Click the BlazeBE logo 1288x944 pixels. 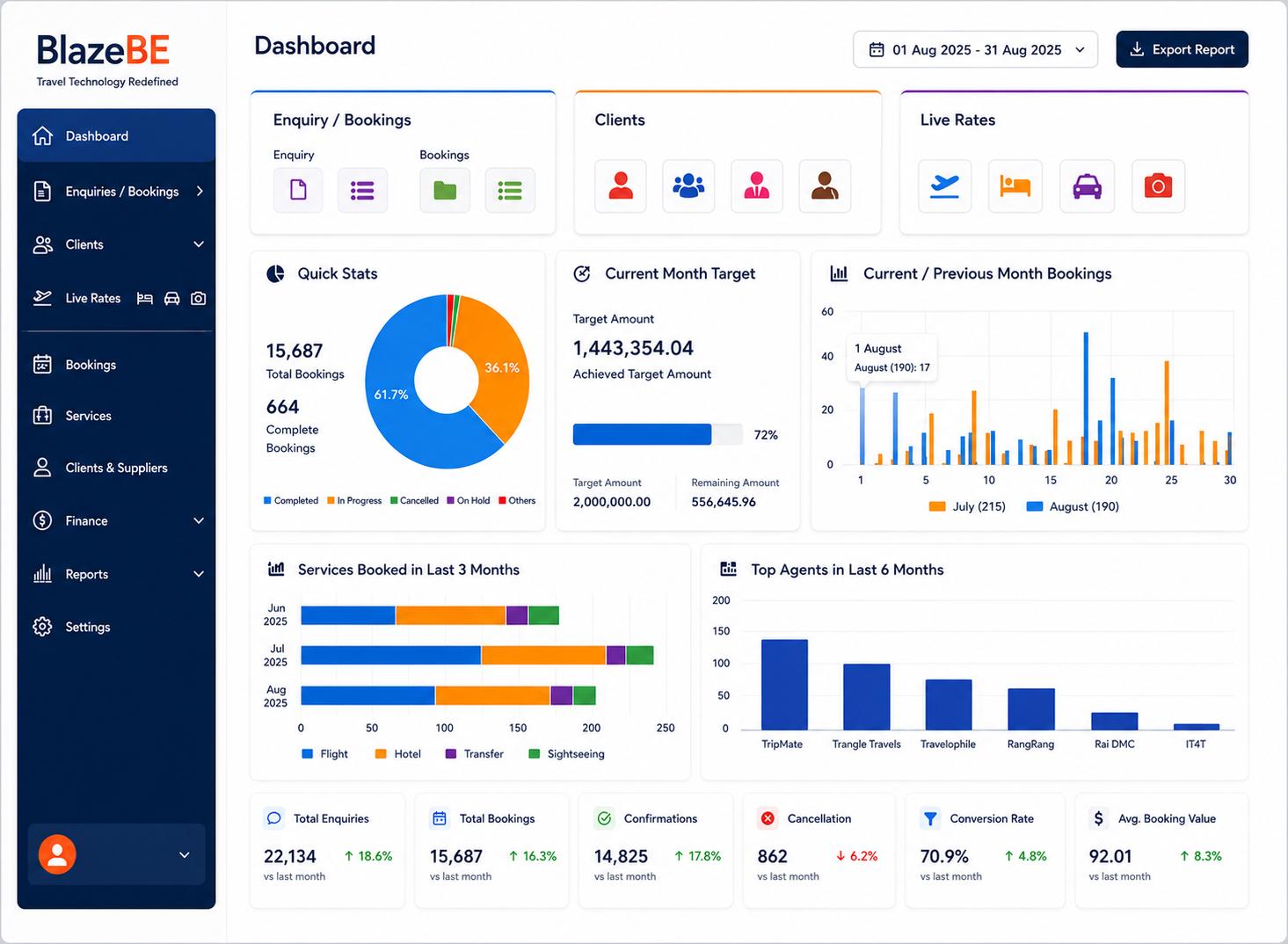(x=106, y=60)
